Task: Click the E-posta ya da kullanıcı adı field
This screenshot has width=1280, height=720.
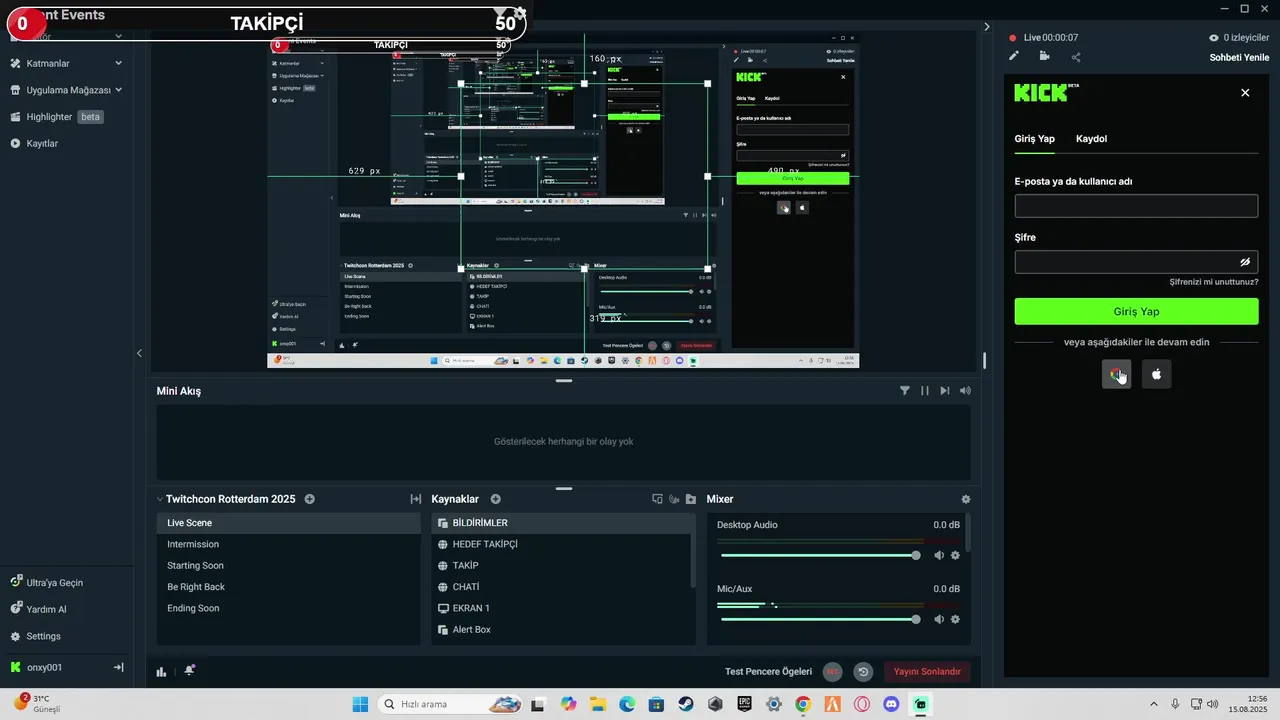Action: pos(1136,206)
